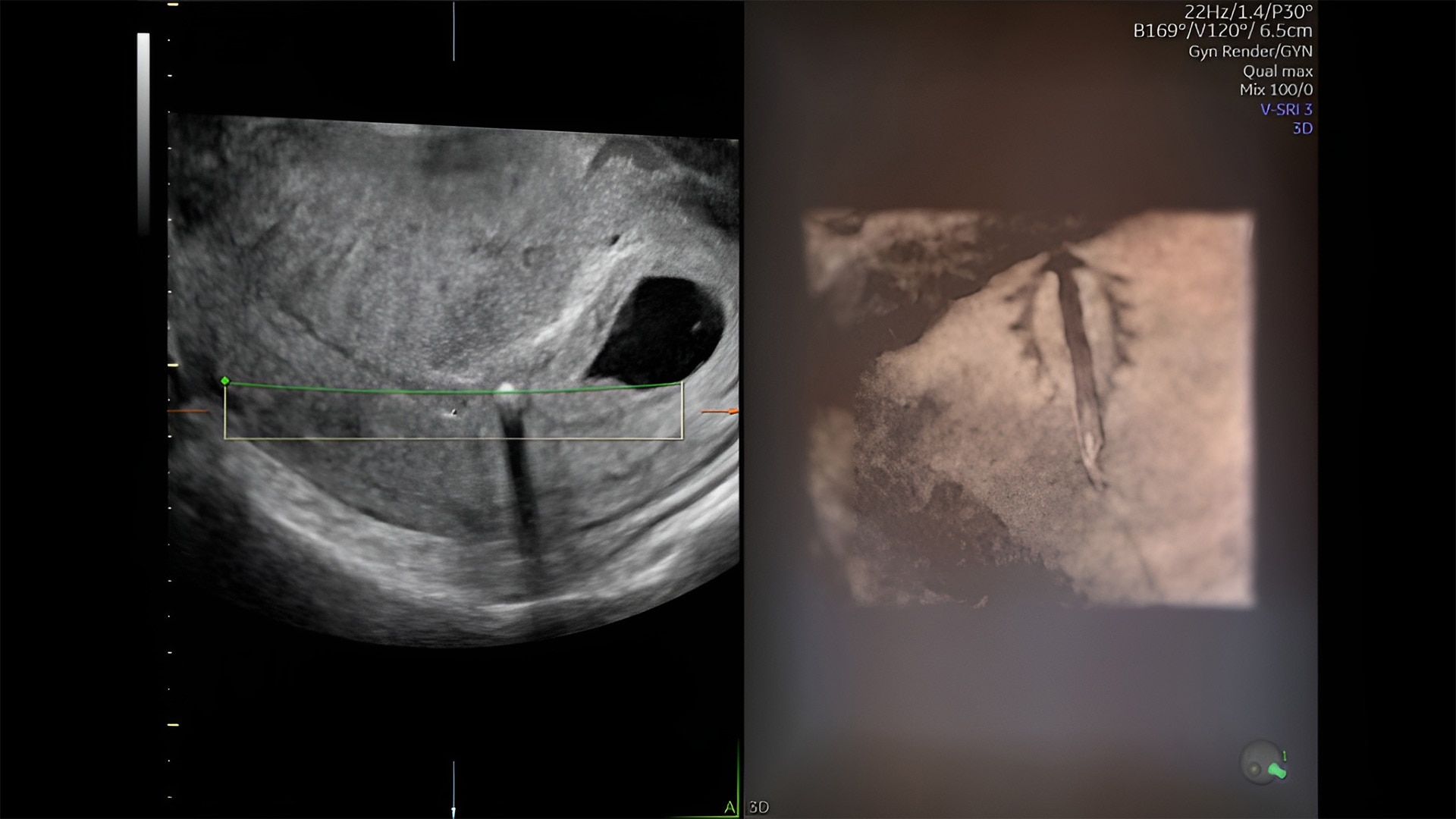Click the 22Hz/1.4/P30° info line
Screen dimensions: 1456x819
point(1247,11)
